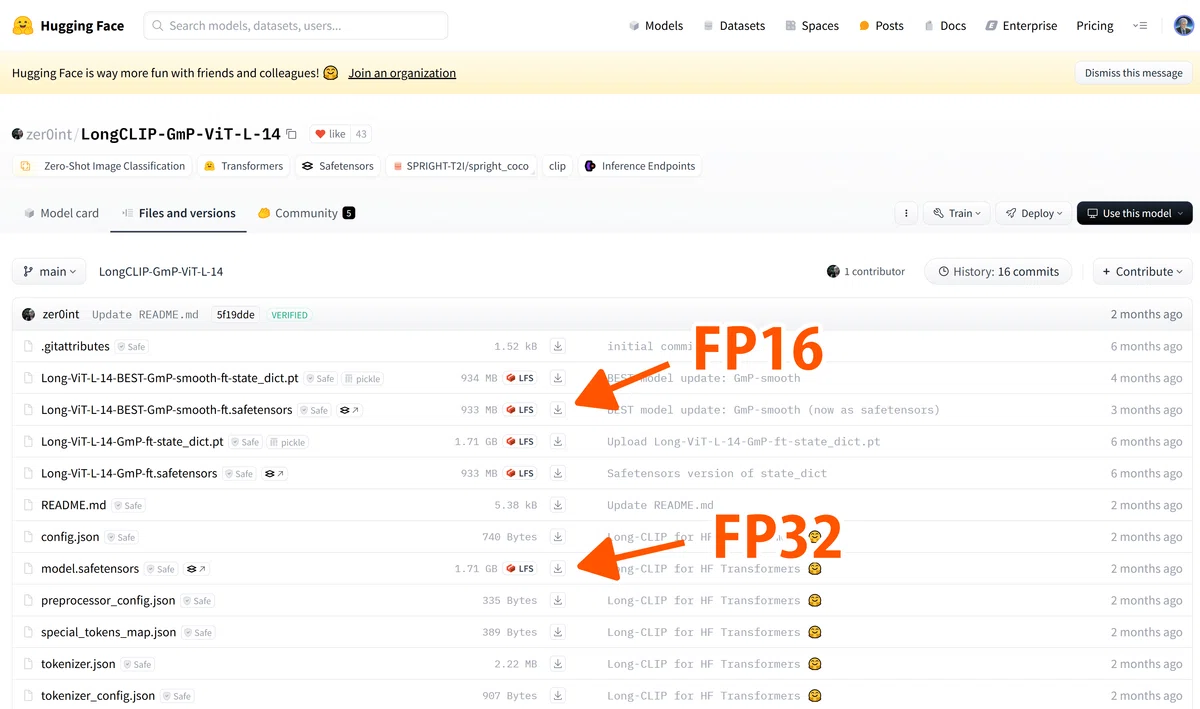Open the user profile avatar
This screenshot has height=709, width=1200.
(1183, 26)
